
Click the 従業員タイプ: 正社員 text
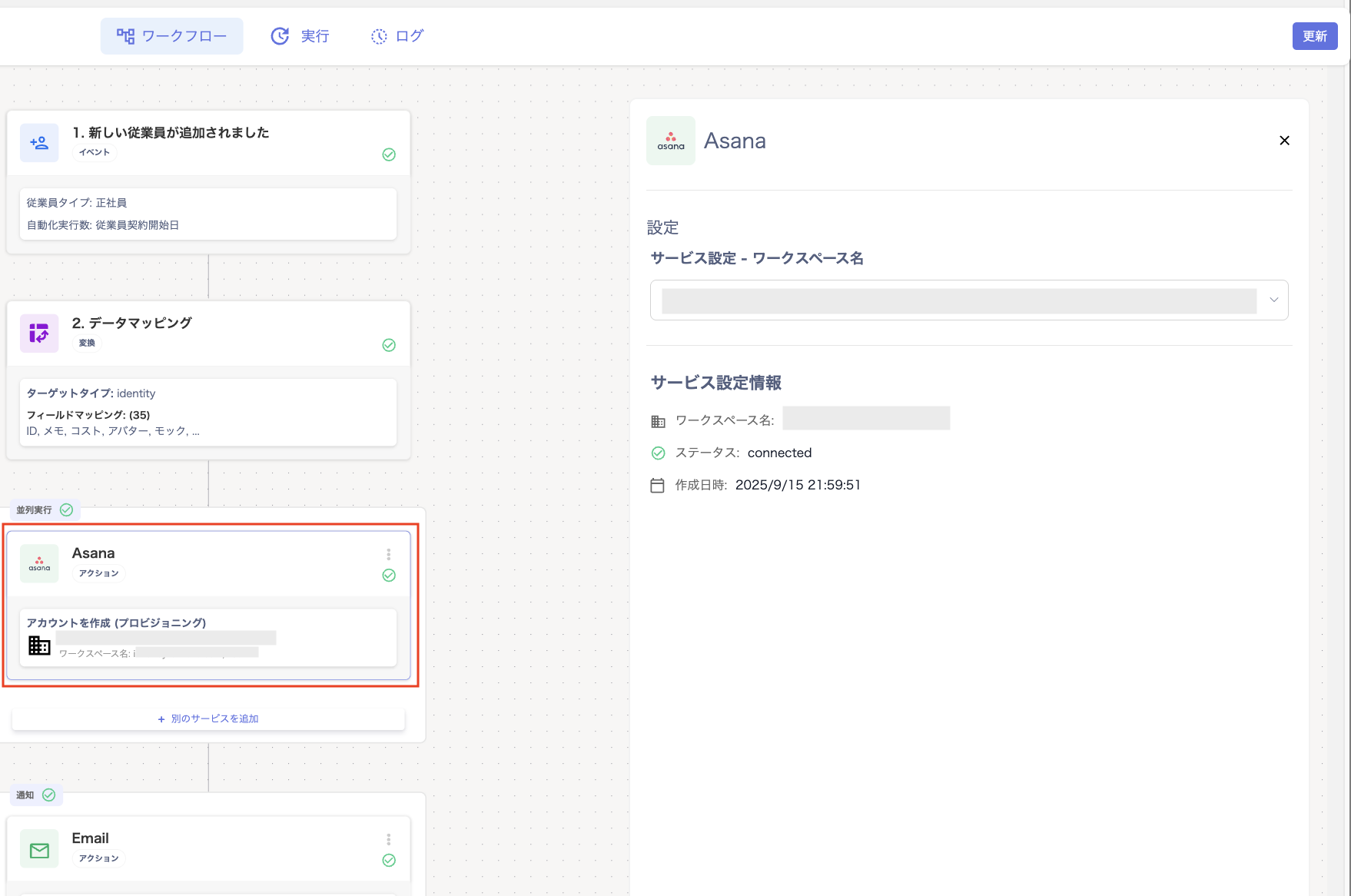[x=77, y=203]
